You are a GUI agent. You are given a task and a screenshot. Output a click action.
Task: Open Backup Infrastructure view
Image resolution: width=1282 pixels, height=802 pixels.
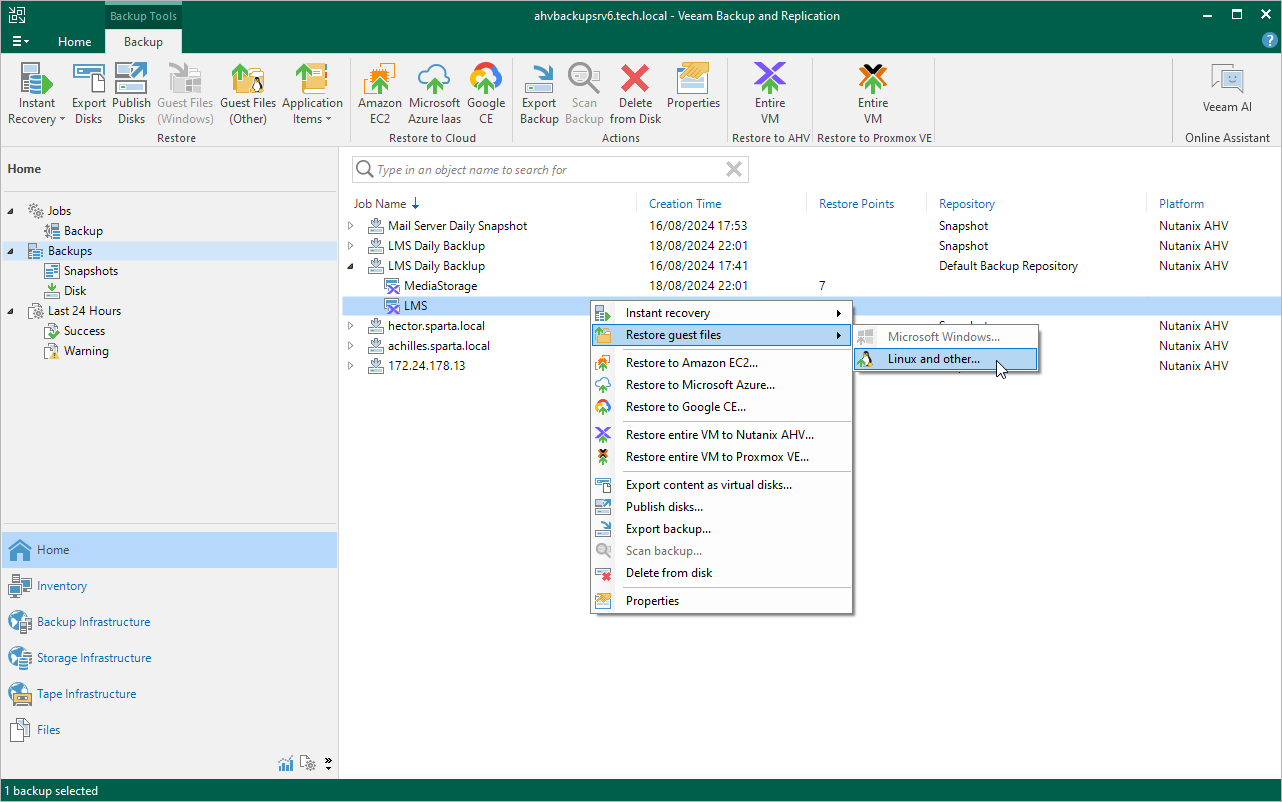tap(93, 622)
